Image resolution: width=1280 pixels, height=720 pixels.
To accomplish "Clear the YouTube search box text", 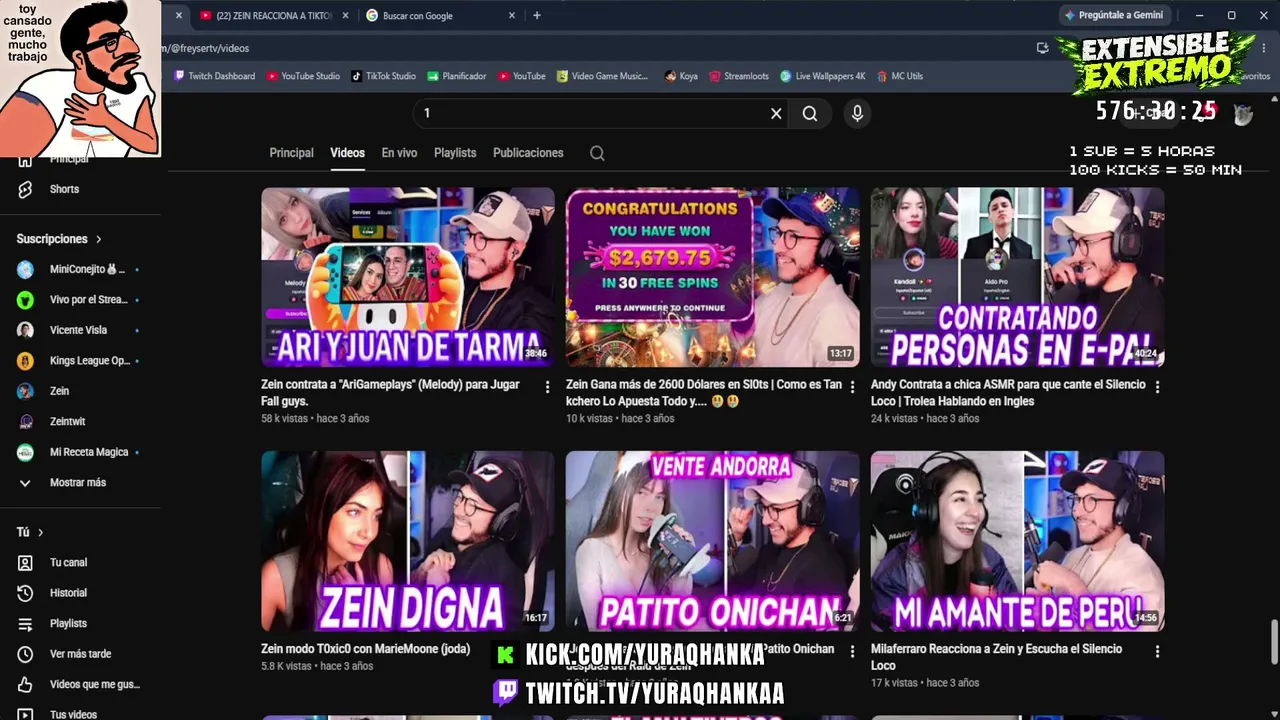I will click(776, 114).
